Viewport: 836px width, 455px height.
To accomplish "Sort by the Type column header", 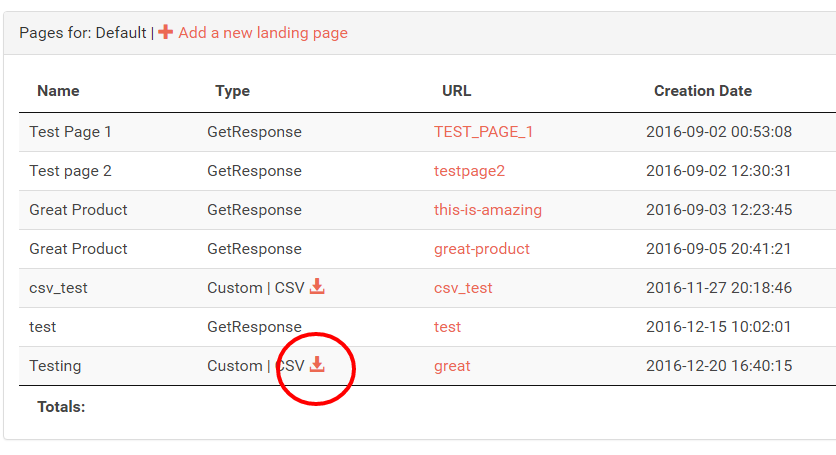I will coord(232,91).
